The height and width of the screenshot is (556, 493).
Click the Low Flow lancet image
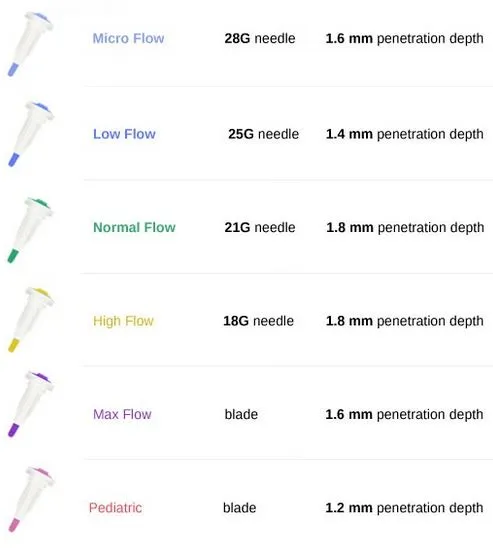(31, 134)
